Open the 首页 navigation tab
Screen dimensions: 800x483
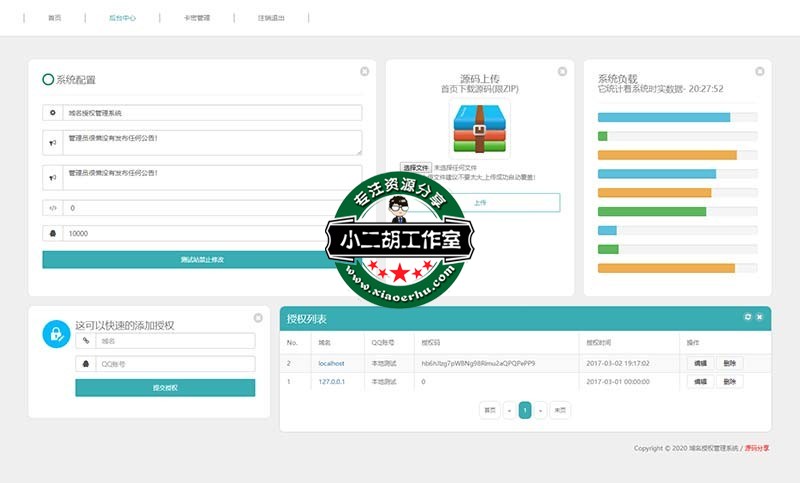[54, 18]
